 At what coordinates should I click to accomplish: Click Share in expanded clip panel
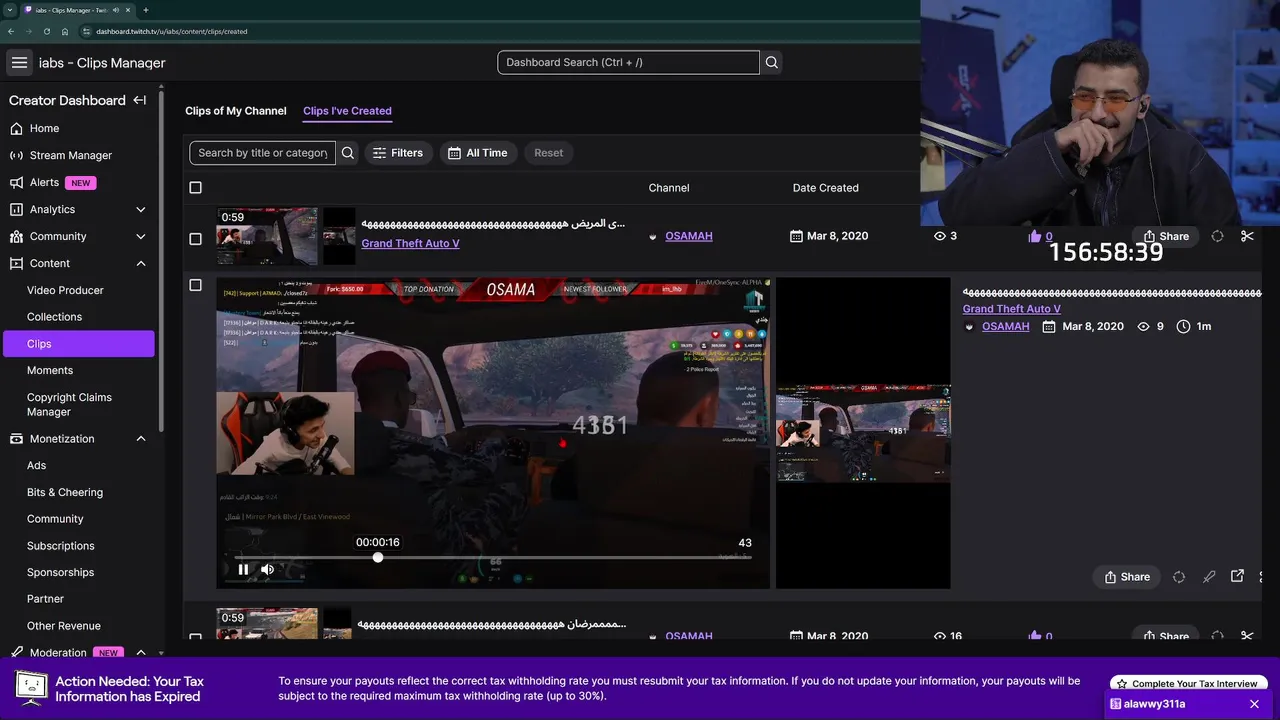tap(1127, 577)
